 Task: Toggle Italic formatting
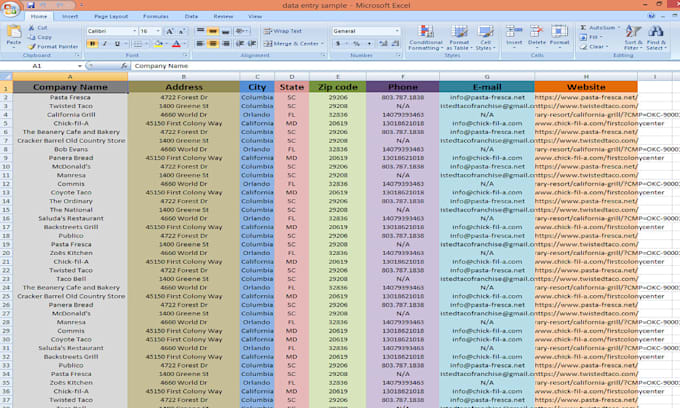pos(105,44)
